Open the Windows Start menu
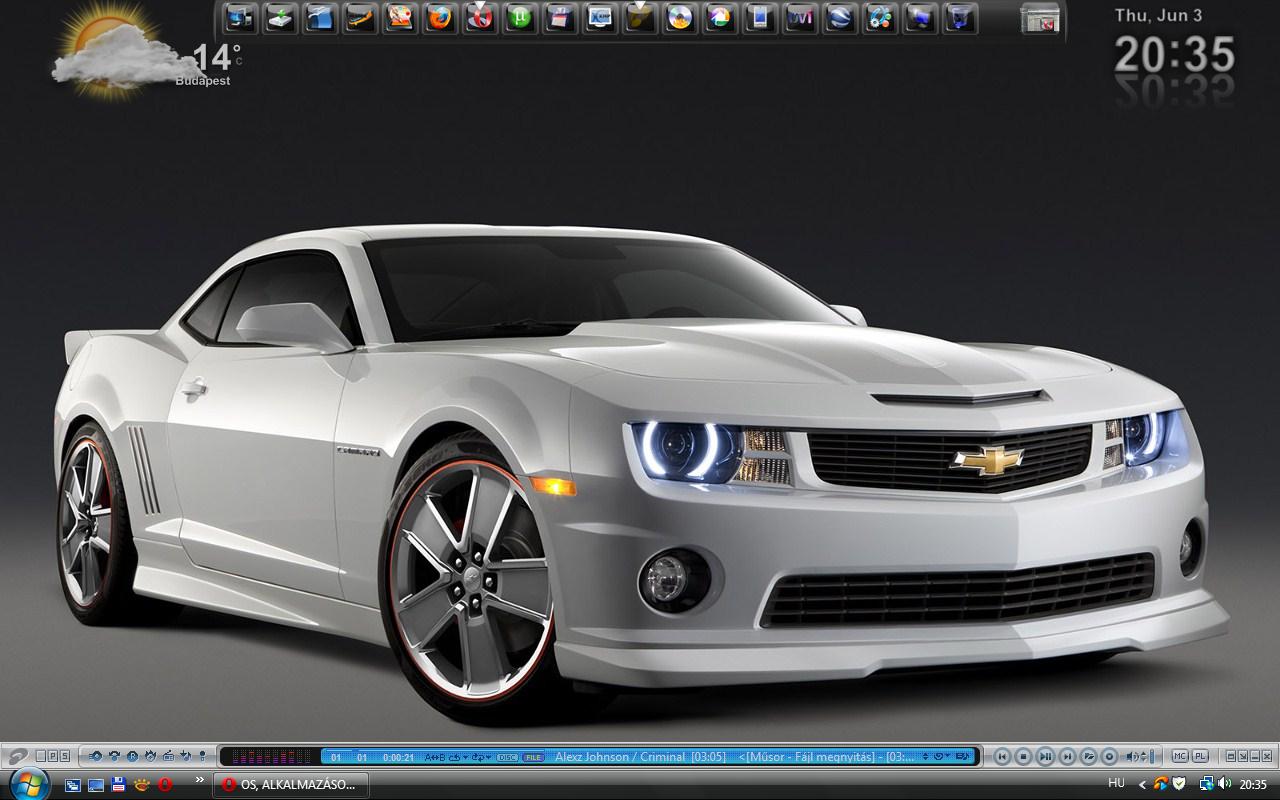1280x800 pixels. pos(29,784)
